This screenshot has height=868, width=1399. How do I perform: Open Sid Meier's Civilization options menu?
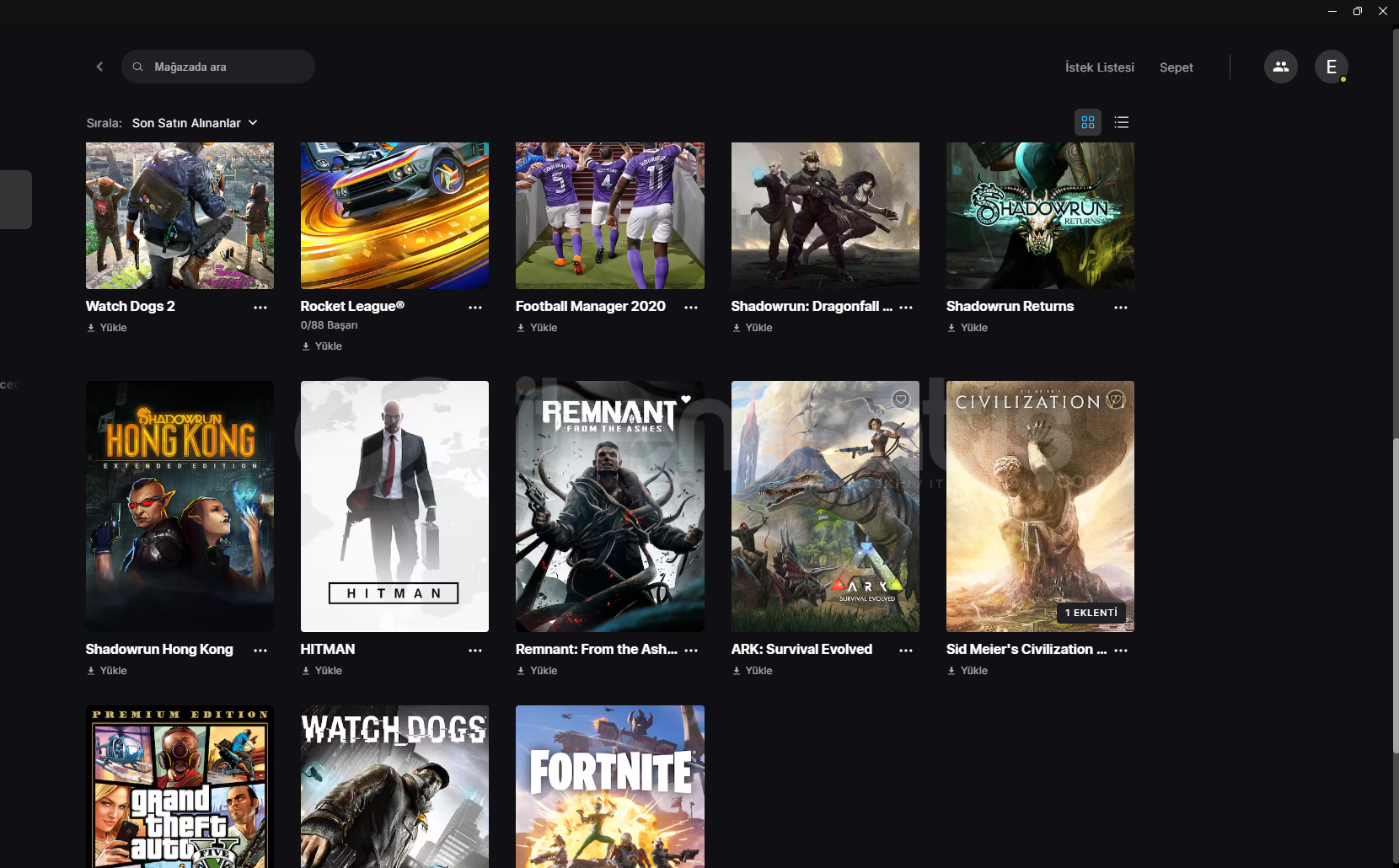1121,651
